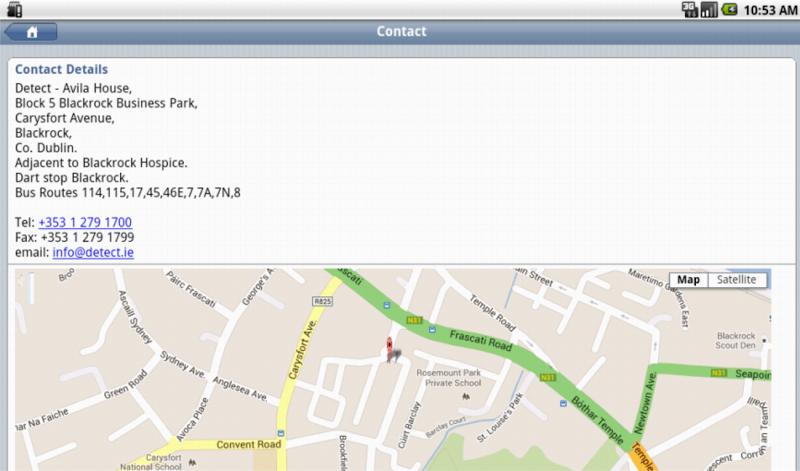Switch map to Satellite view

coord(736,280)
